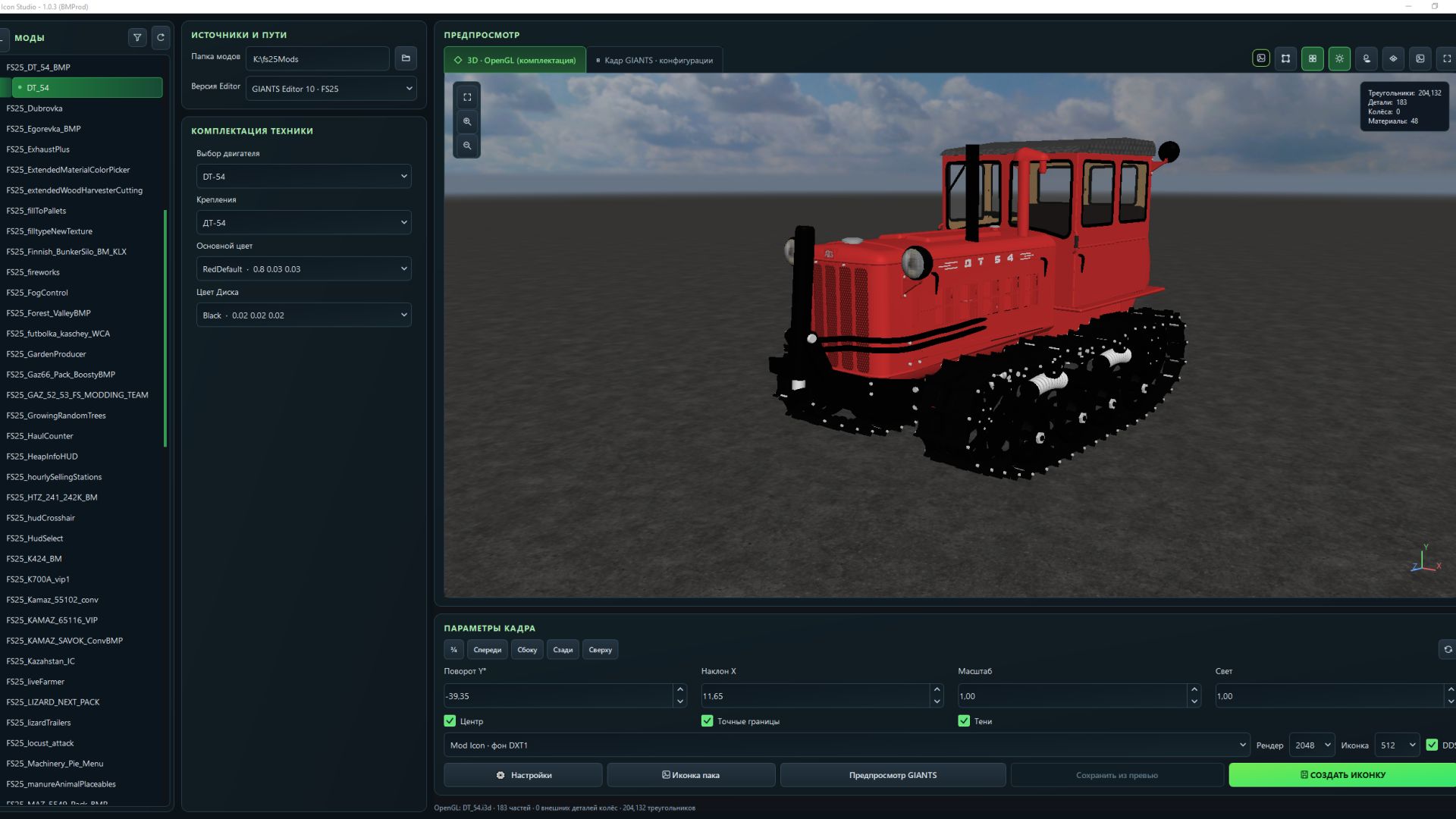Click the picture icon next to the fullscreen icon

tap(1420, 58)
